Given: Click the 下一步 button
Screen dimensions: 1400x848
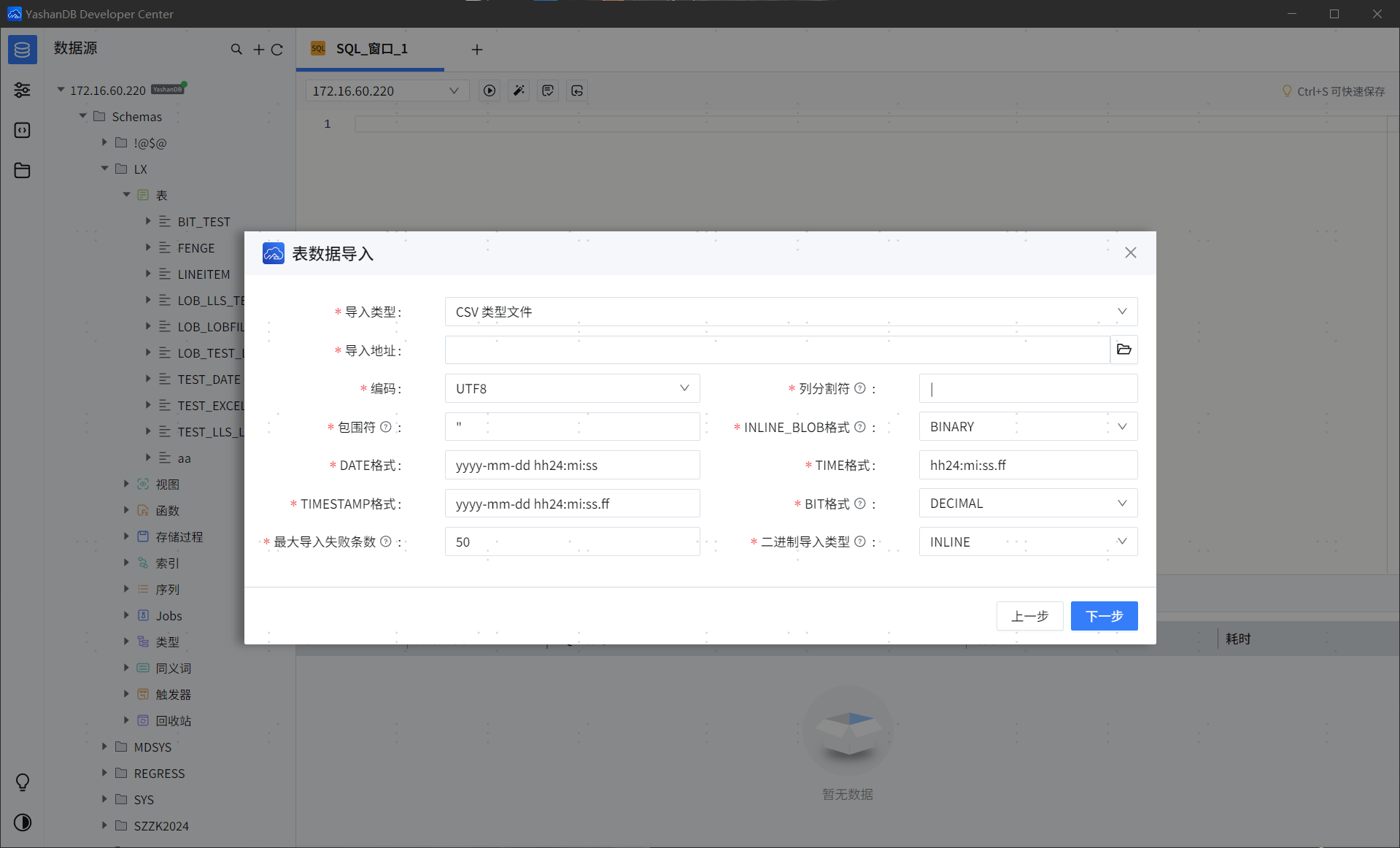Looking at the screenshot, I should (1103, 616).
